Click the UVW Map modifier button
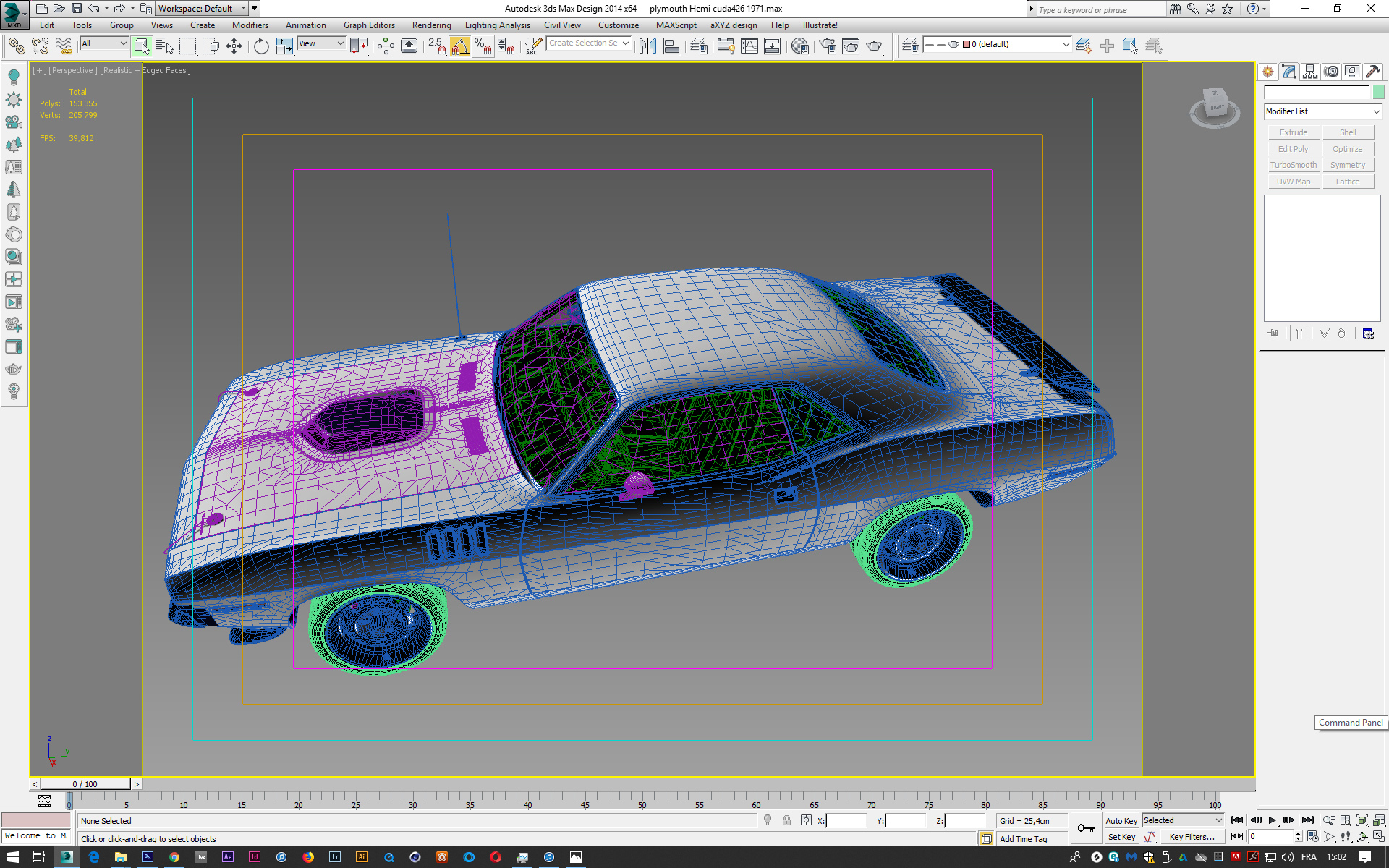 [x=1294, y=182]
